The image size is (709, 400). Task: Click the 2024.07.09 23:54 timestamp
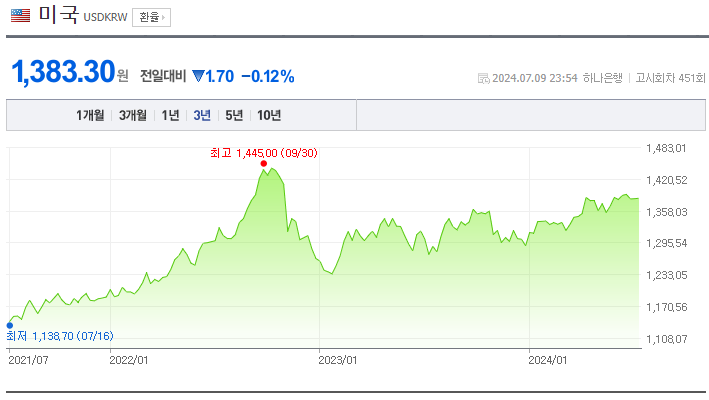point(534,78)
